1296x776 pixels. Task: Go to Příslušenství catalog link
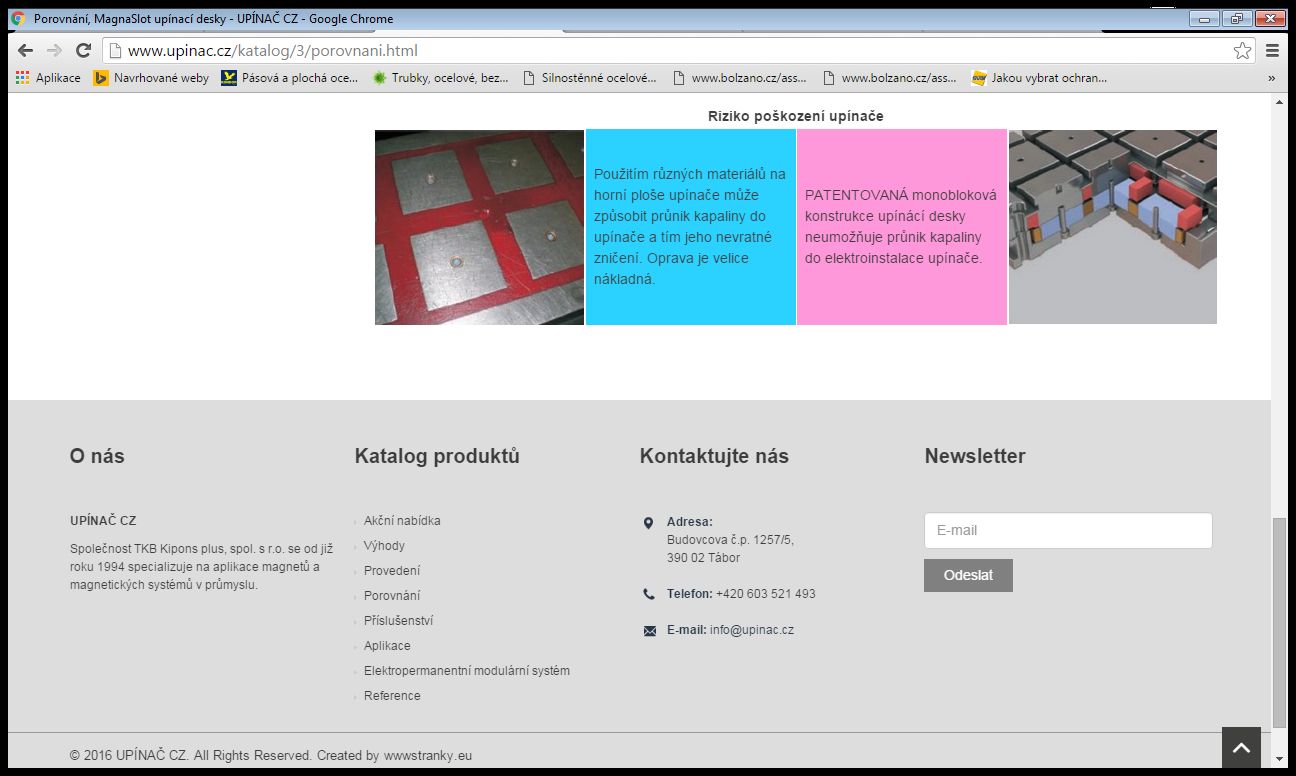pos(398,621)
